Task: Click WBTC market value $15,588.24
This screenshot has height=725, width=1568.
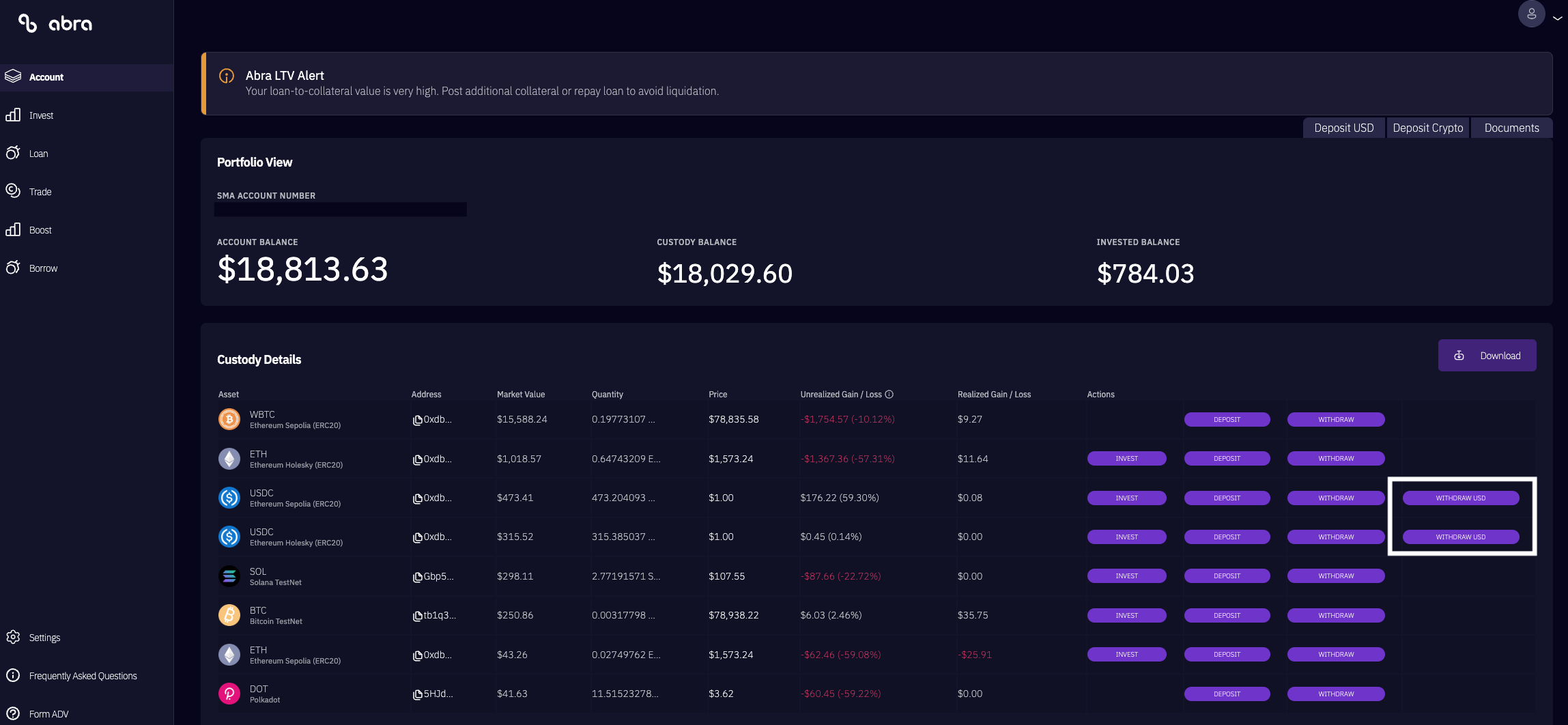Action: pyautogui.click(x=522, y=419)
